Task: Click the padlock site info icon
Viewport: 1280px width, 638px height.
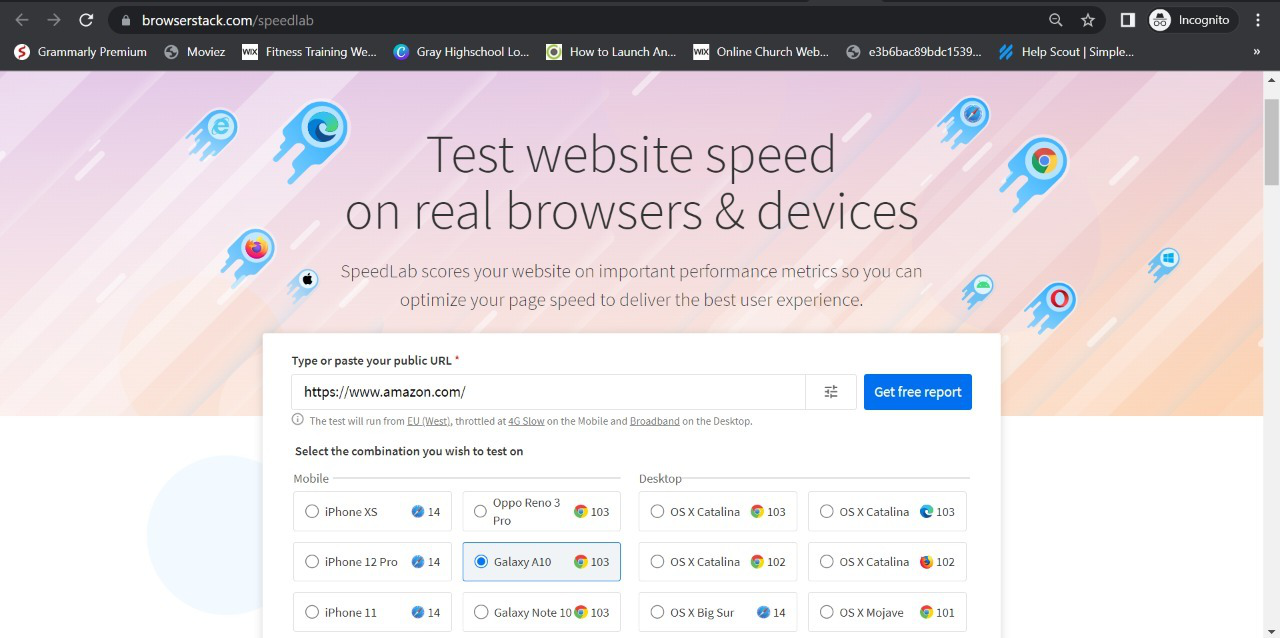Action: pyautogui.click(x=125, y=20)
